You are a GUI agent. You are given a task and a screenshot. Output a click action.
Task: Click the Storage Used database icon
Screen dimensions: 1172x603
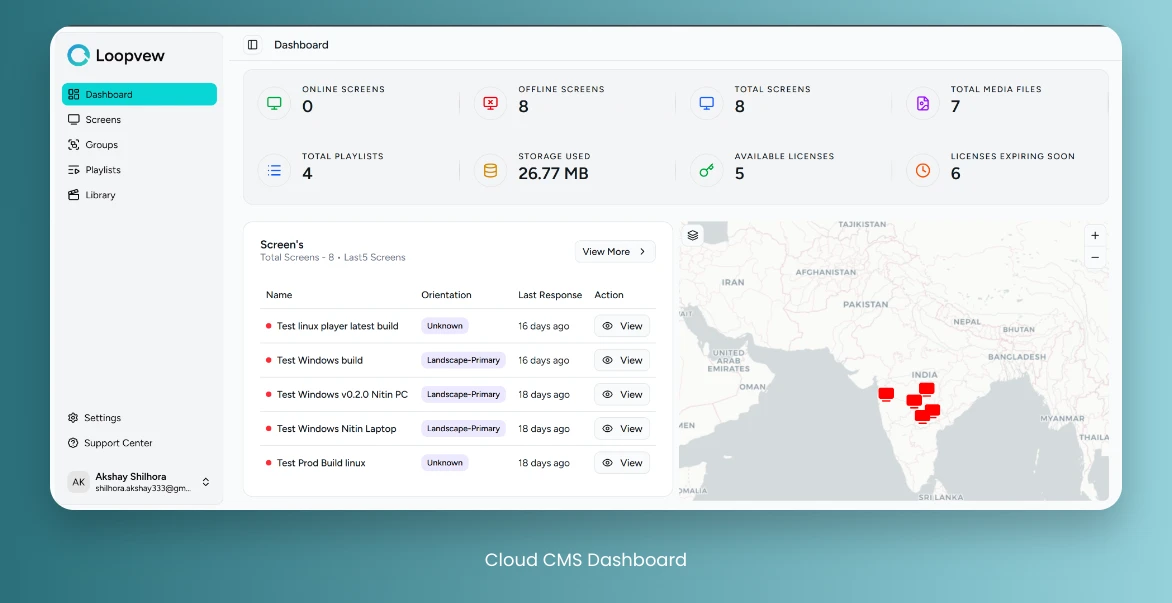(490, 170)
